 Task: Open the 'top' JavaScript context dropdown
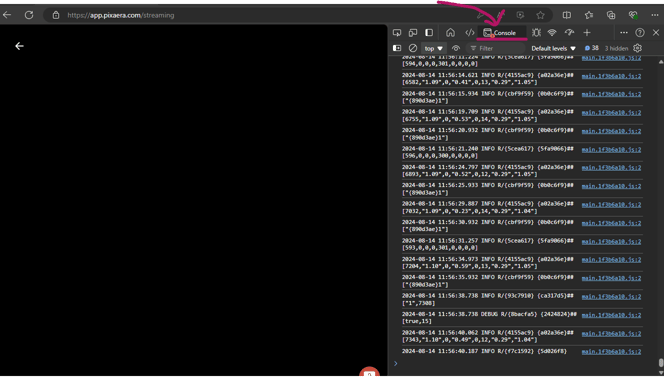point(434,48)
